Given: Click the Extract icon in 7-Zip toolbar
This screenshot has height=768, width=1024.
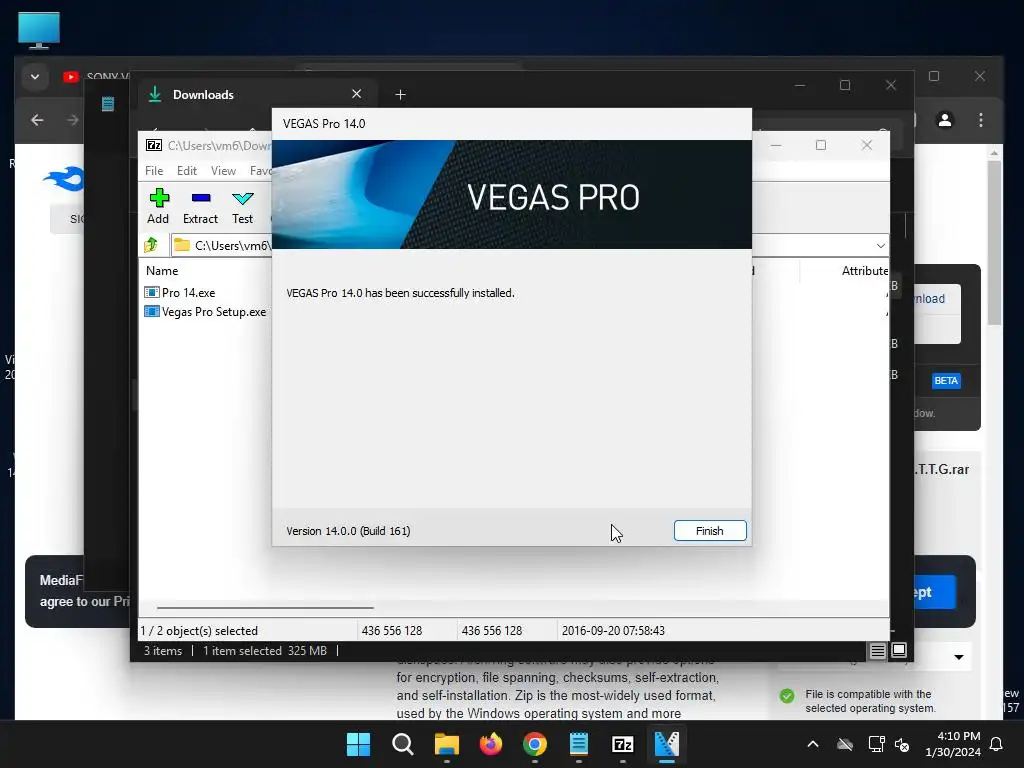Looking at the screenshot, I should tap(200, 206).
